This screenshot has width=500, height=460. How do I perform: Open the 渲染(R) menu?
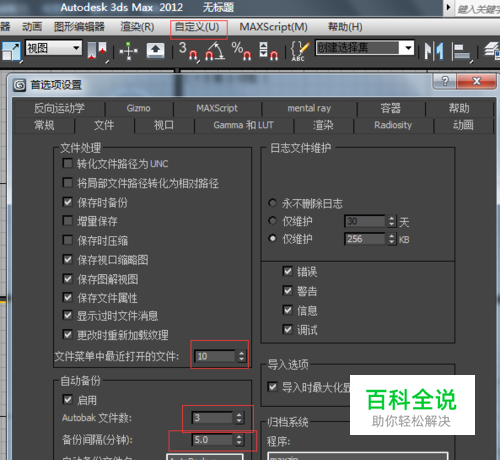[x=137, y=27]
